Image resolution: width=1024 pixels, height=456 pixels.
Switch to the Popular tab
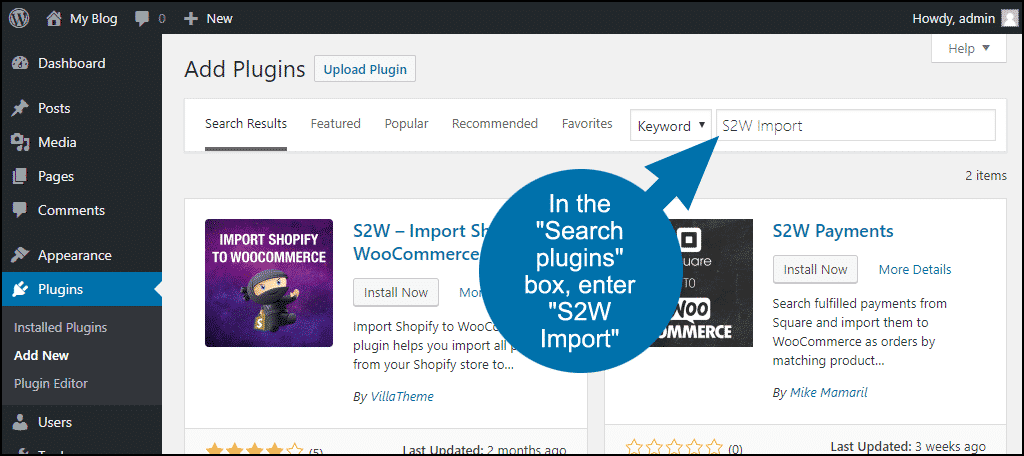[x=406, y=123]
